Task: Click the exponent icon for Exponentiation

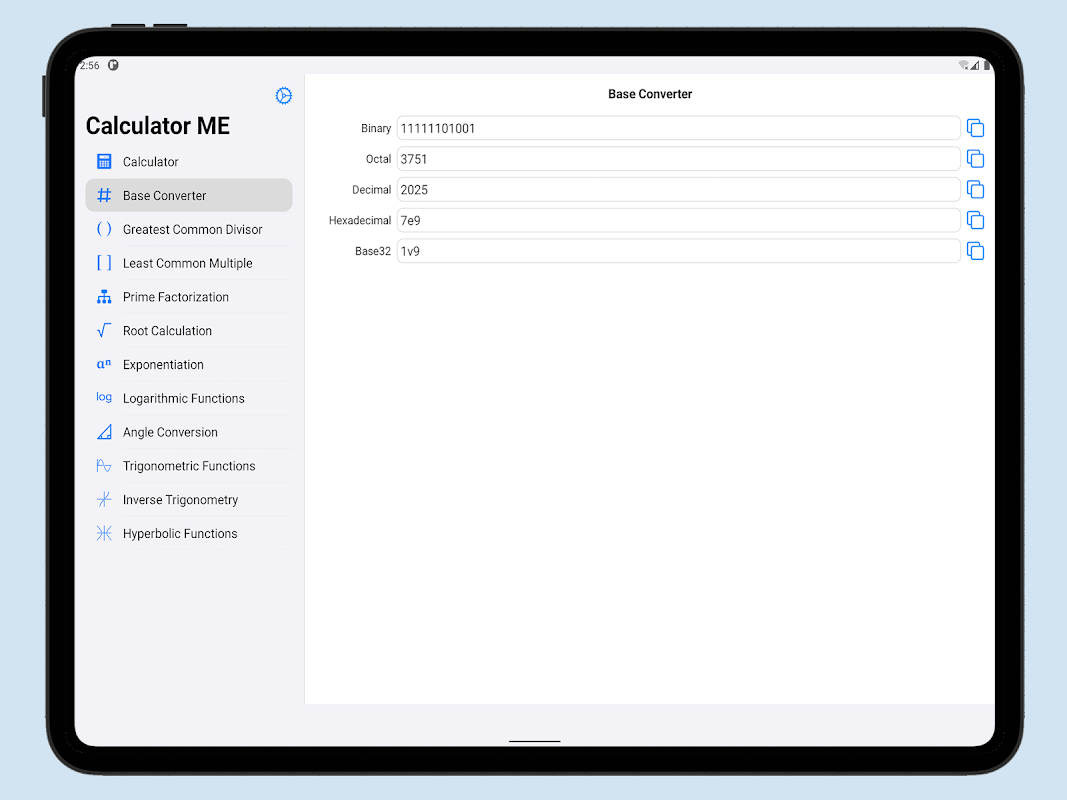Action: point(104,364)
